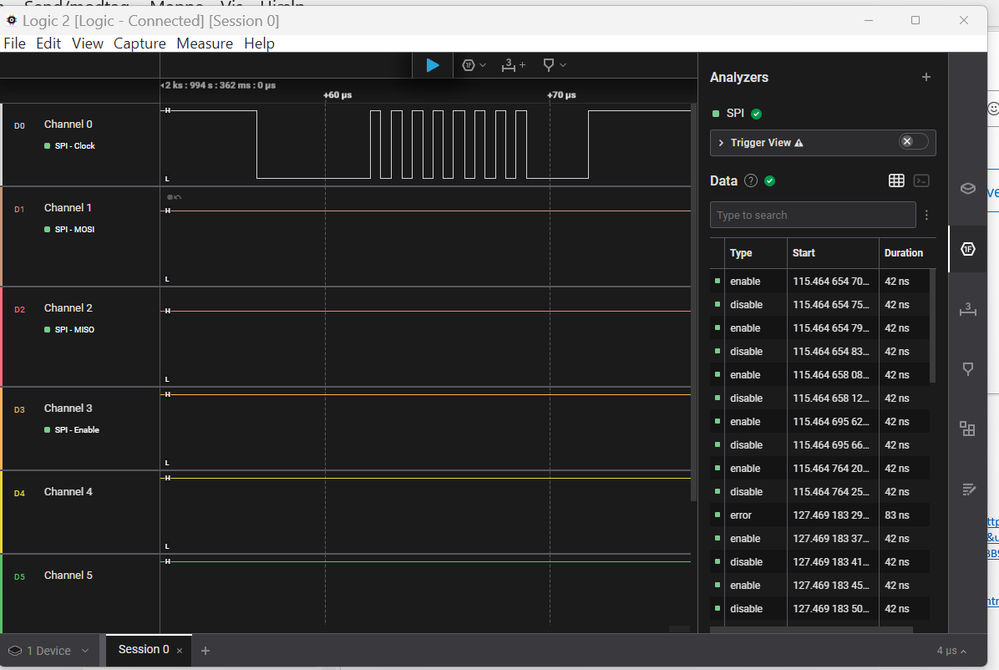The width and height of the screenshot is (999, 670).
Task: Open the Help menu
Action: point(259,43)
